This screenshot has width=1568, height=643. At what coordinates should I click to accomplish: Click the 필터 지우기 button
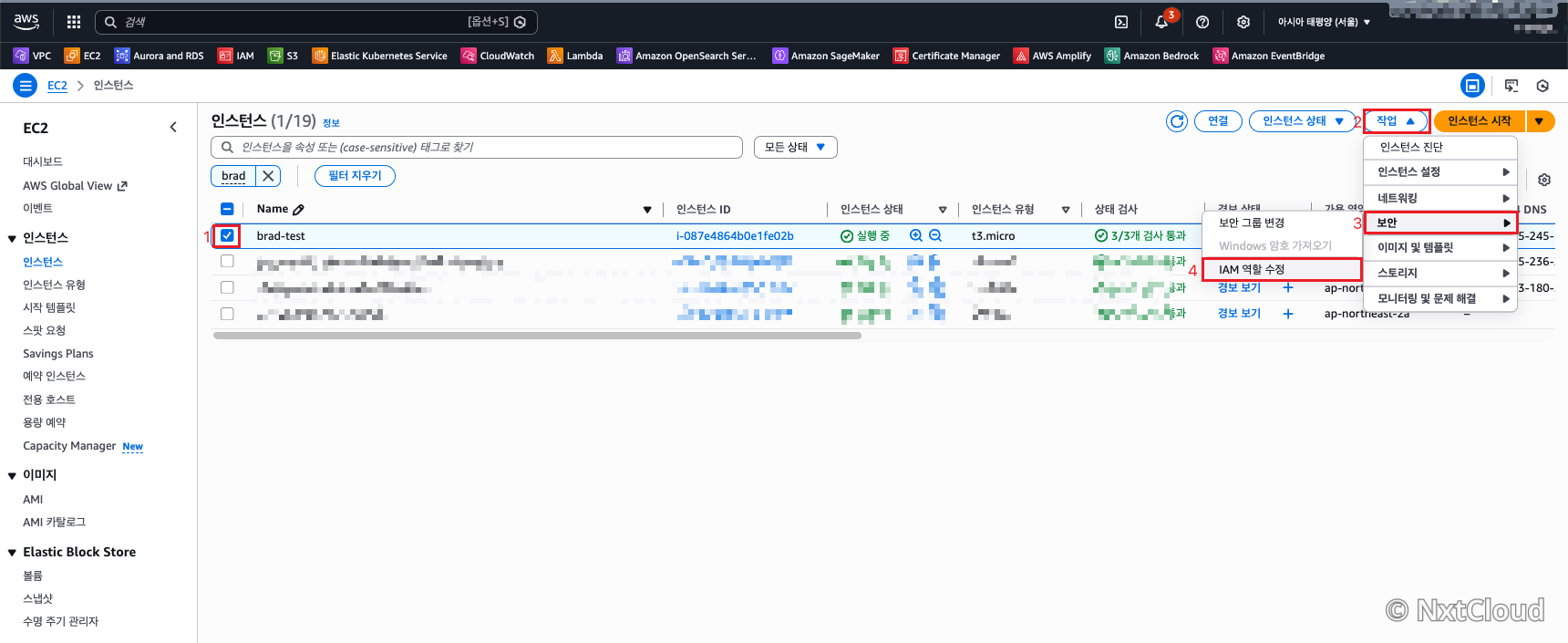pyautogui.click(x=355, y=176)
